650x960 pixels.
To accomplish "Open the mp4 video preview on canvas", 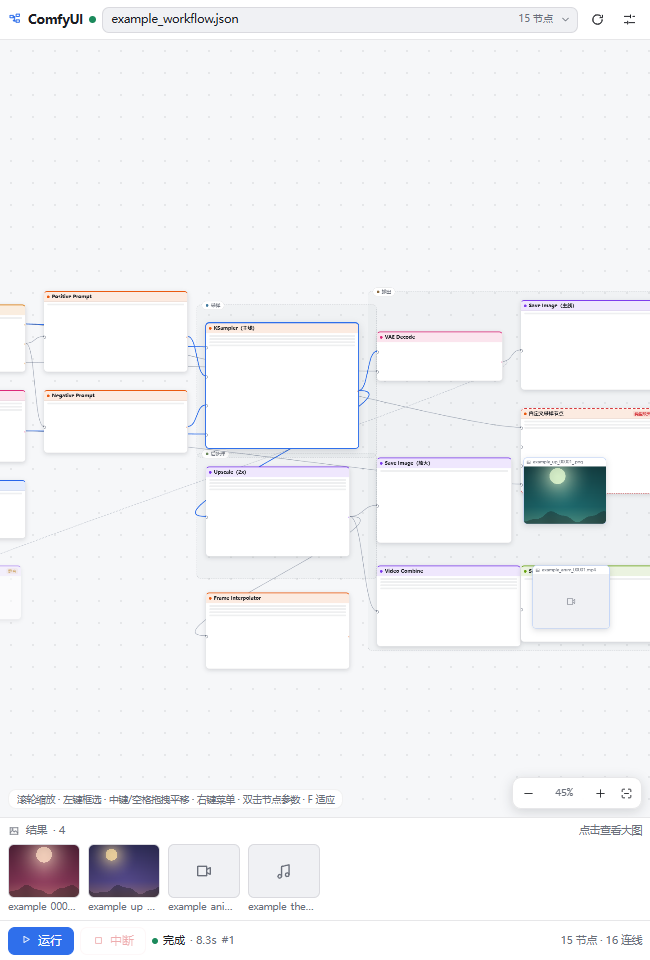I will point(571,598).
